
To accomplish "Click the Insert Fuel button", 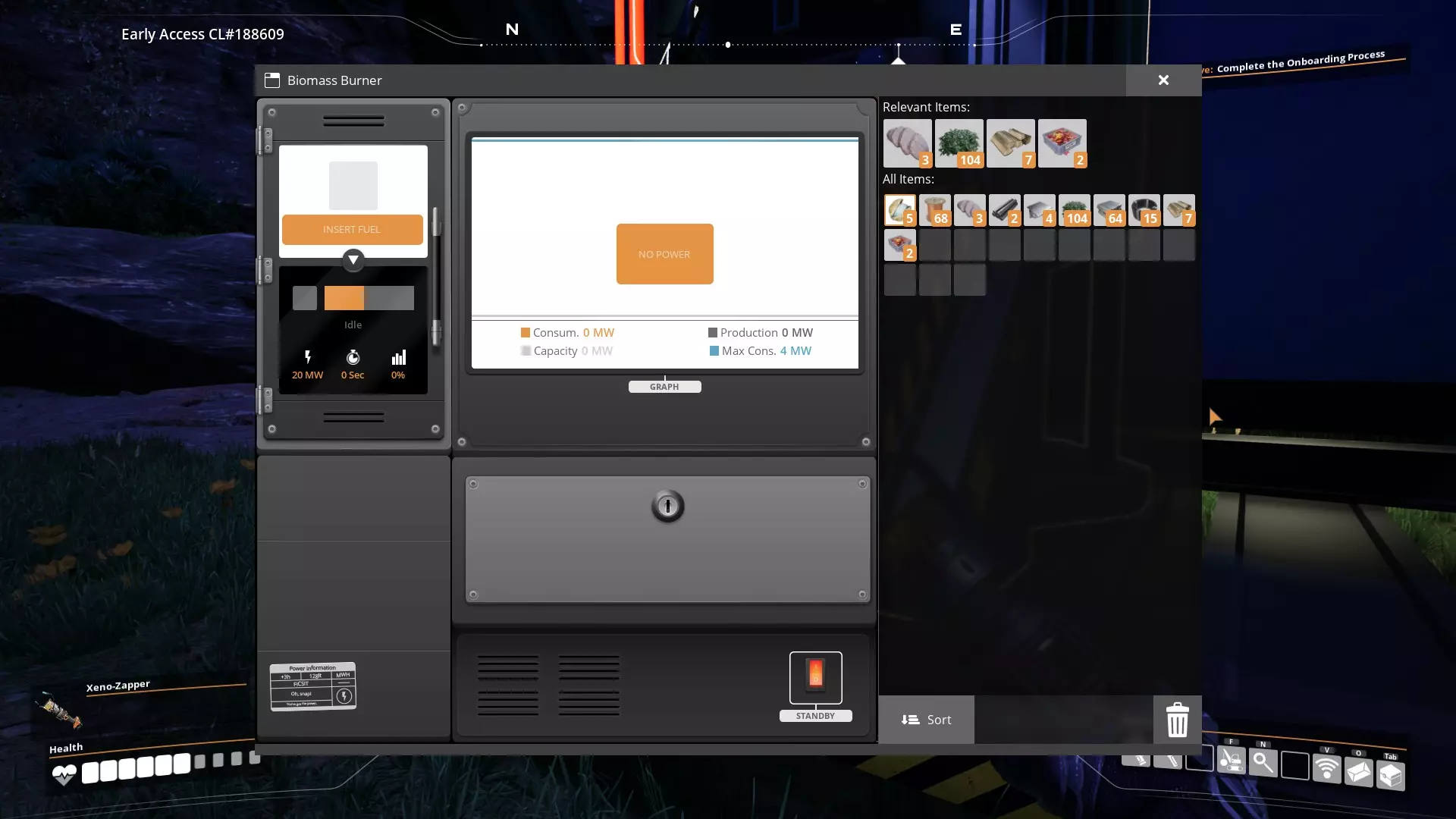I will coord(352,230).
